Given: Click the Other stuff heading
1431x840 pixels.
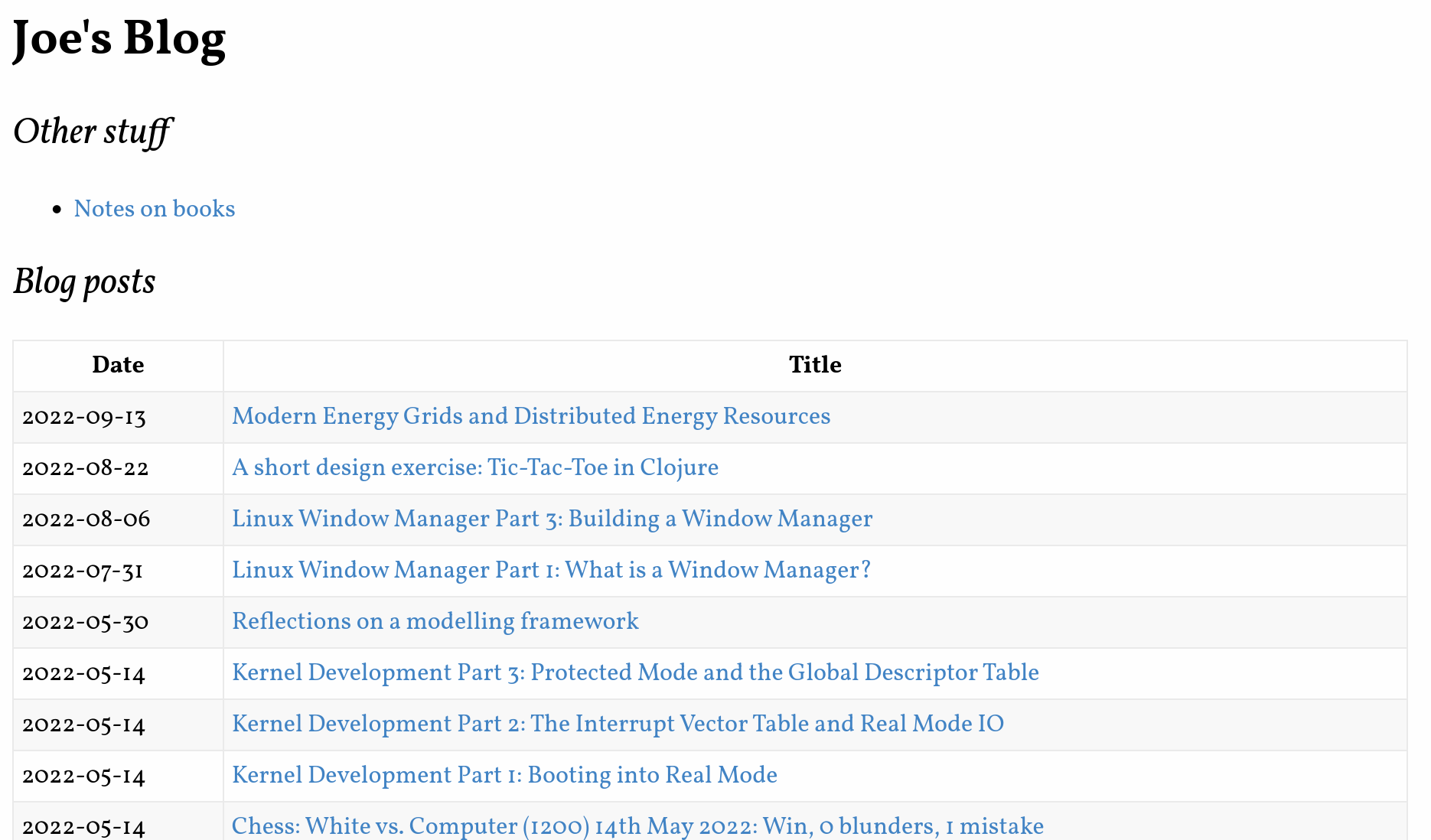Looking at the screenshot, I should pos(93,132).
